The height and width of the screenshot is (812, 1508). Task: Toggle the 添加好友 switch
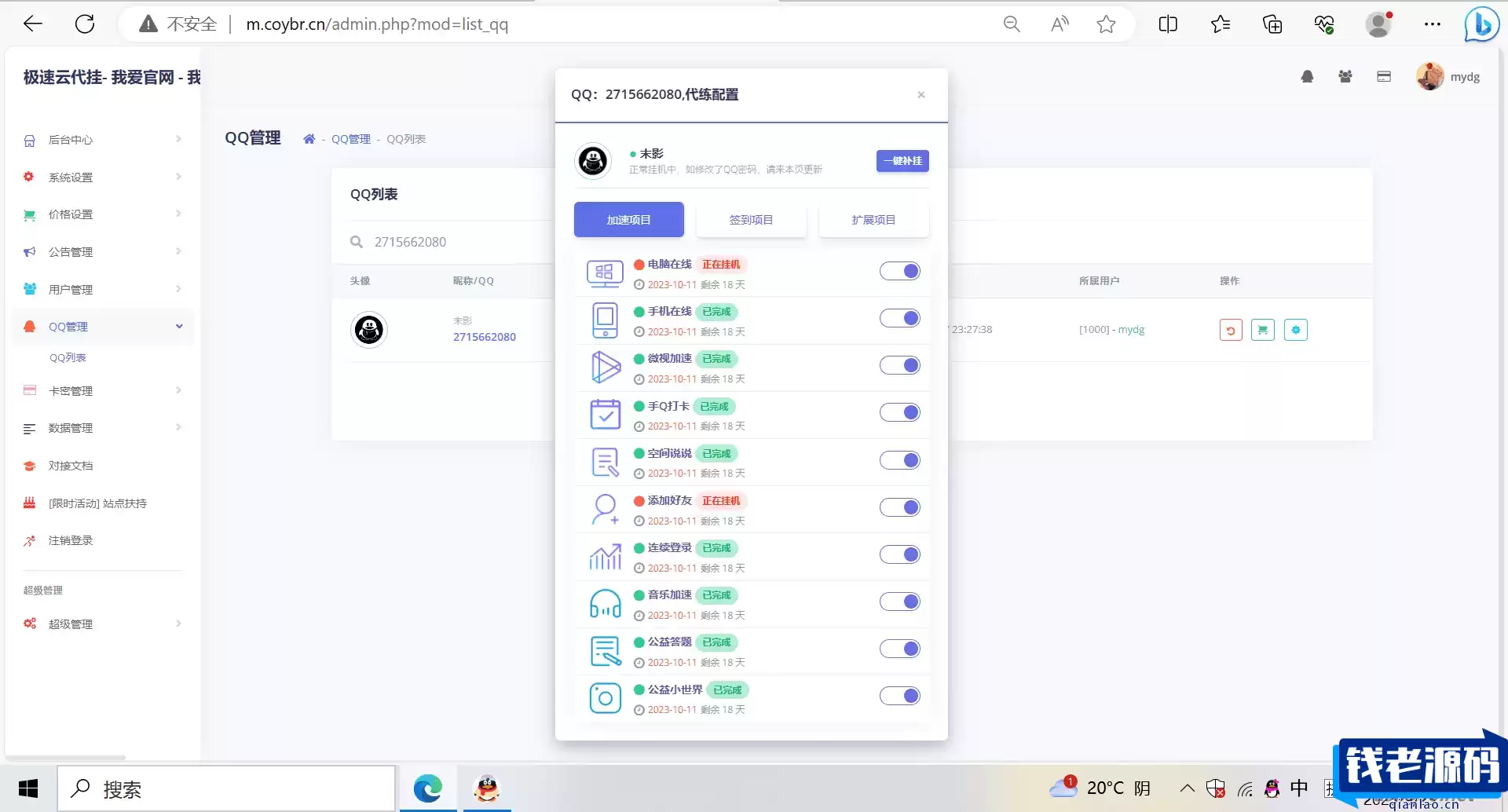(x=900, y=508)
